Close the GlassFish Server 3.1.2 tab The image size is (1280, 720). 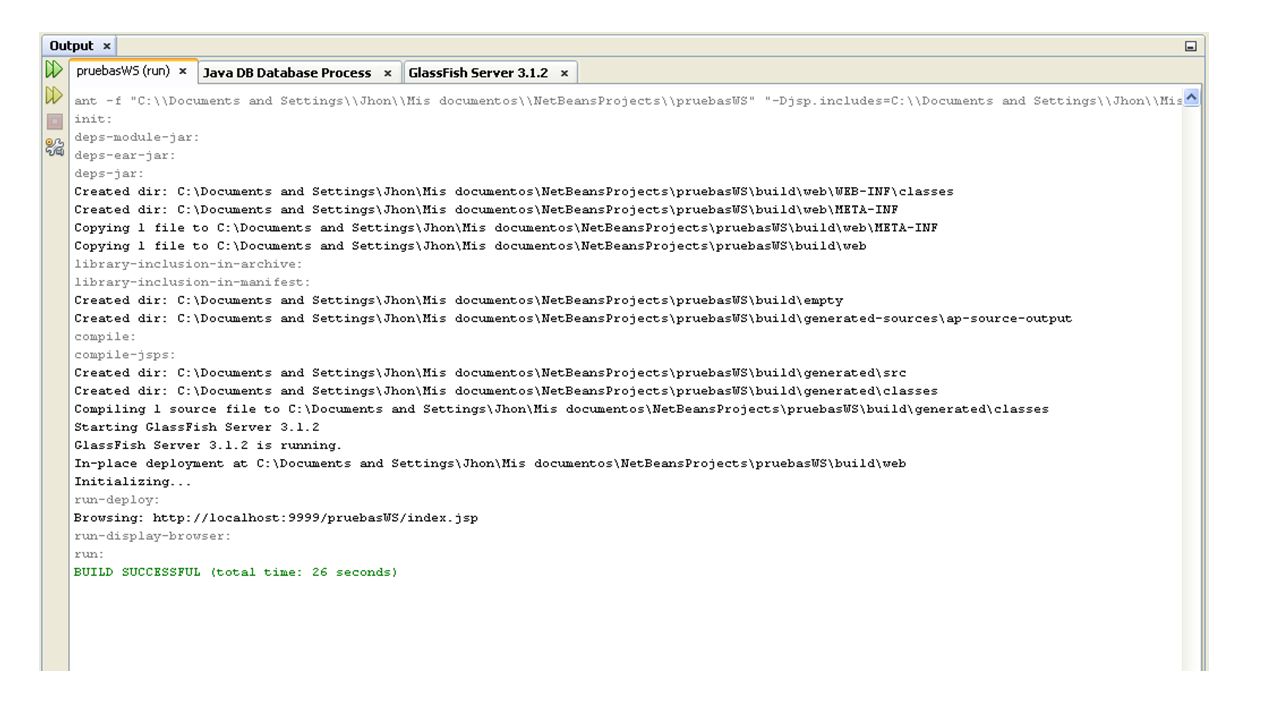coord(564,73)
